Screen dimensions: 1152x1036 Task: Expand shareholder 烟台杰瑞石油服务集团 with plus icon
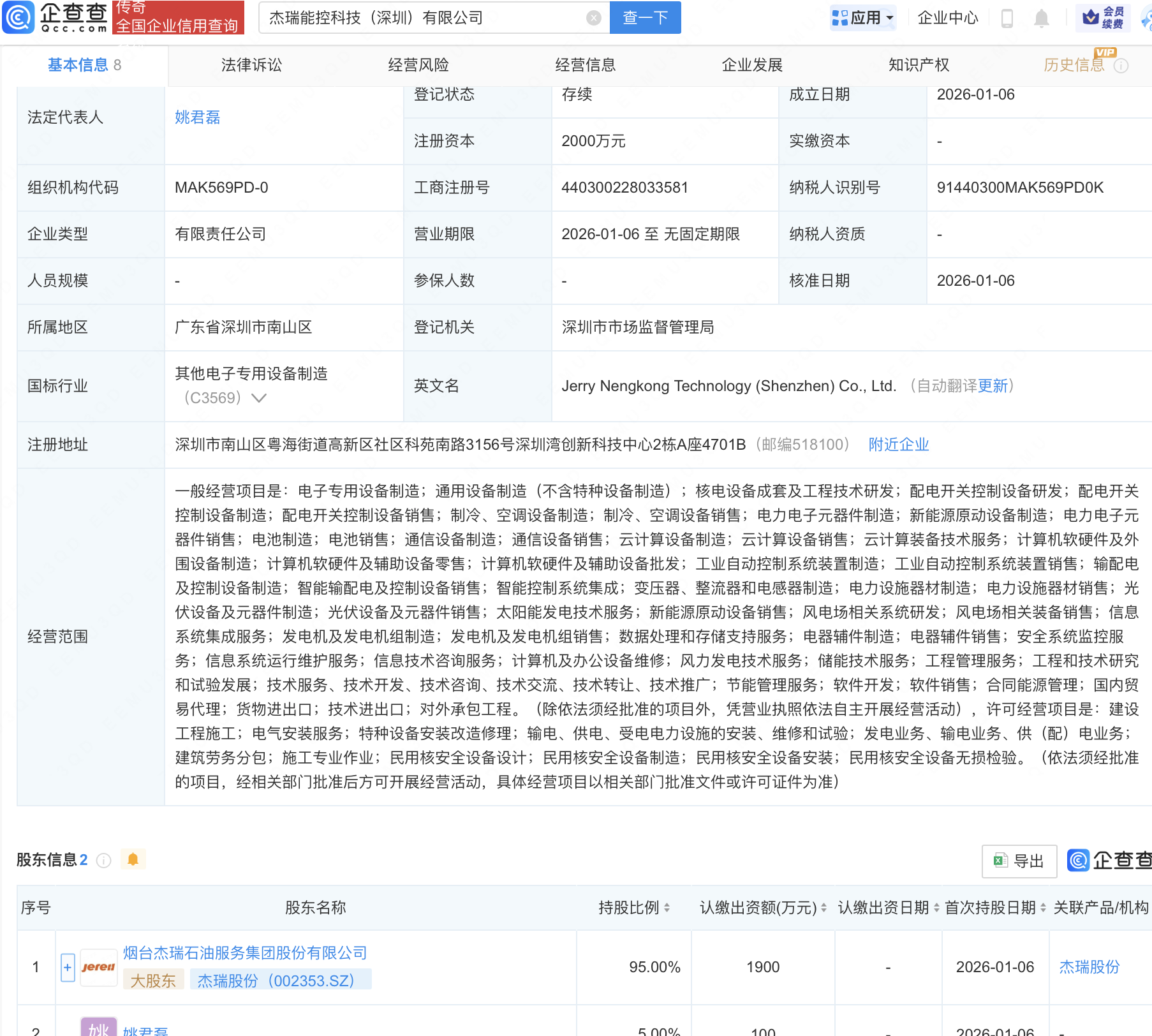click(x=66, y=967)
